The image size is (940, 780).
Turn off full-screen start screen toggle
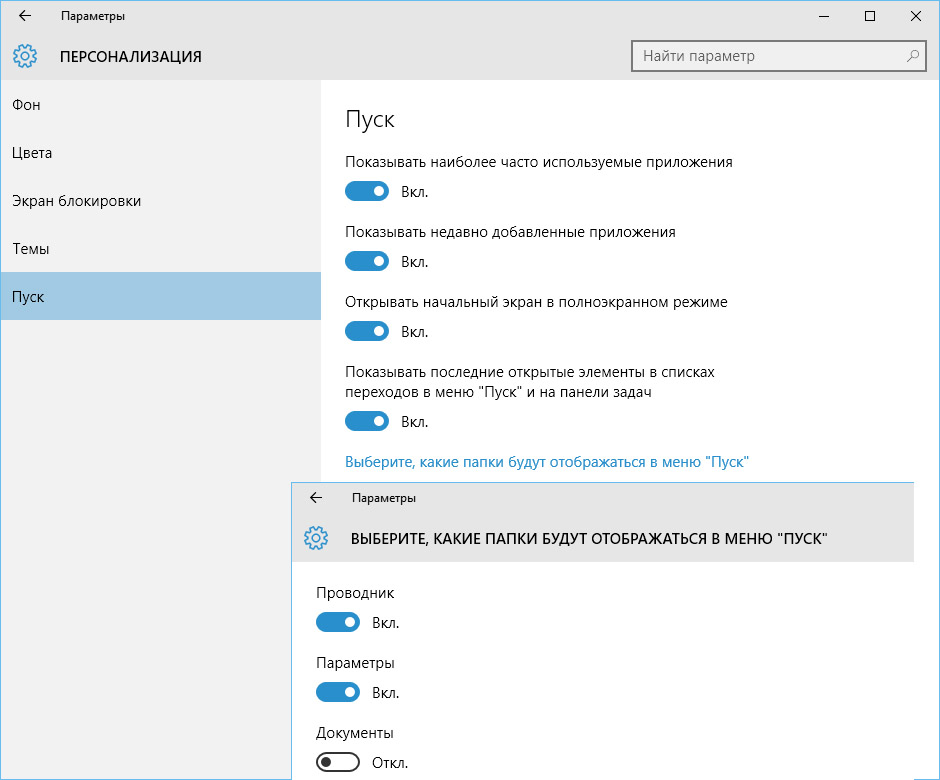click(367, 331)
